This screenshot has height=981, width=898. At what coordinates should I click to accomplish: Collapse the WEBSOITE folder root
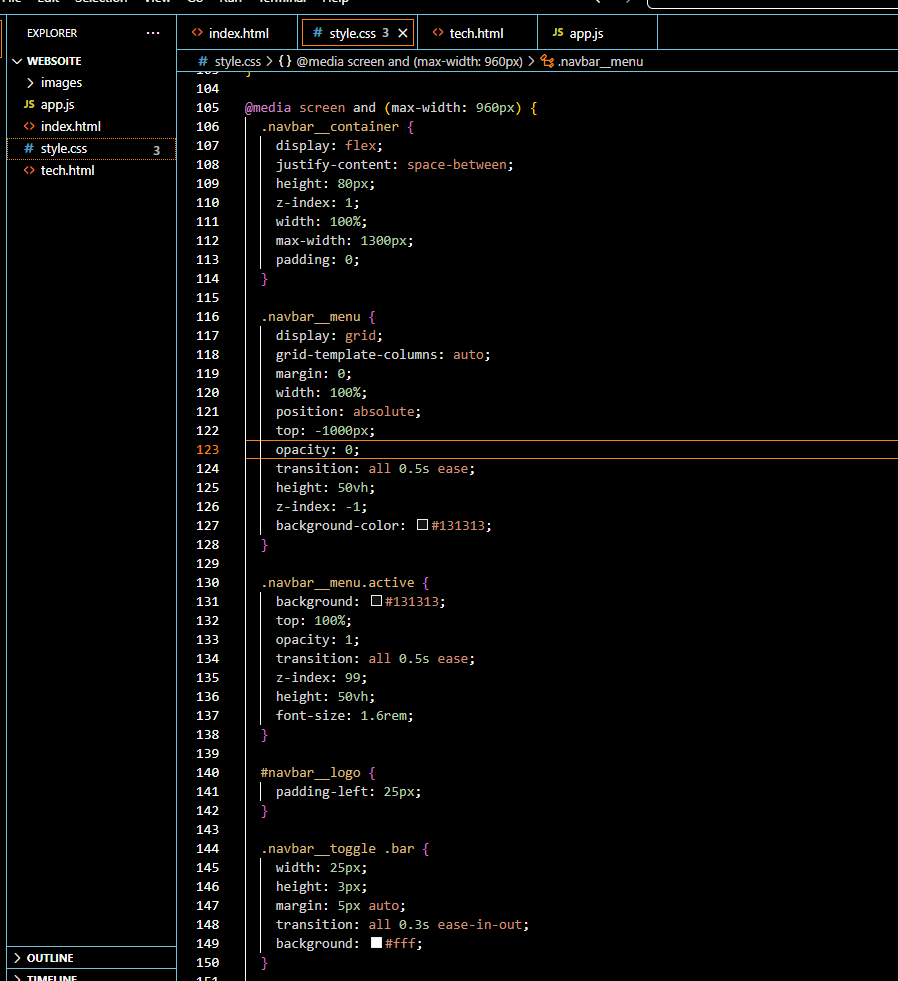(x=54, y=61)
